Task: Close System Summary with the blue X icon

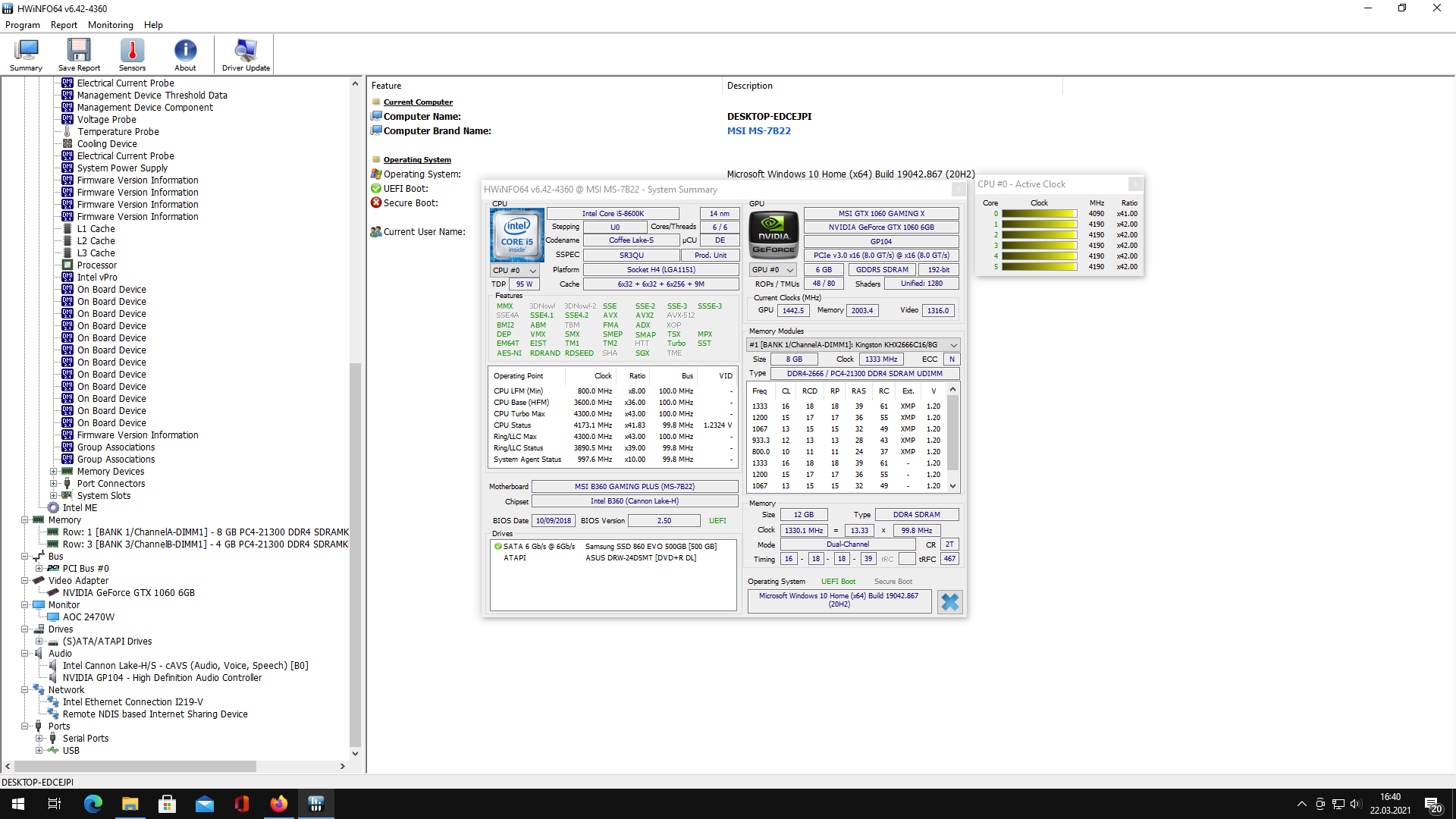Action: (x=949, y=601)
